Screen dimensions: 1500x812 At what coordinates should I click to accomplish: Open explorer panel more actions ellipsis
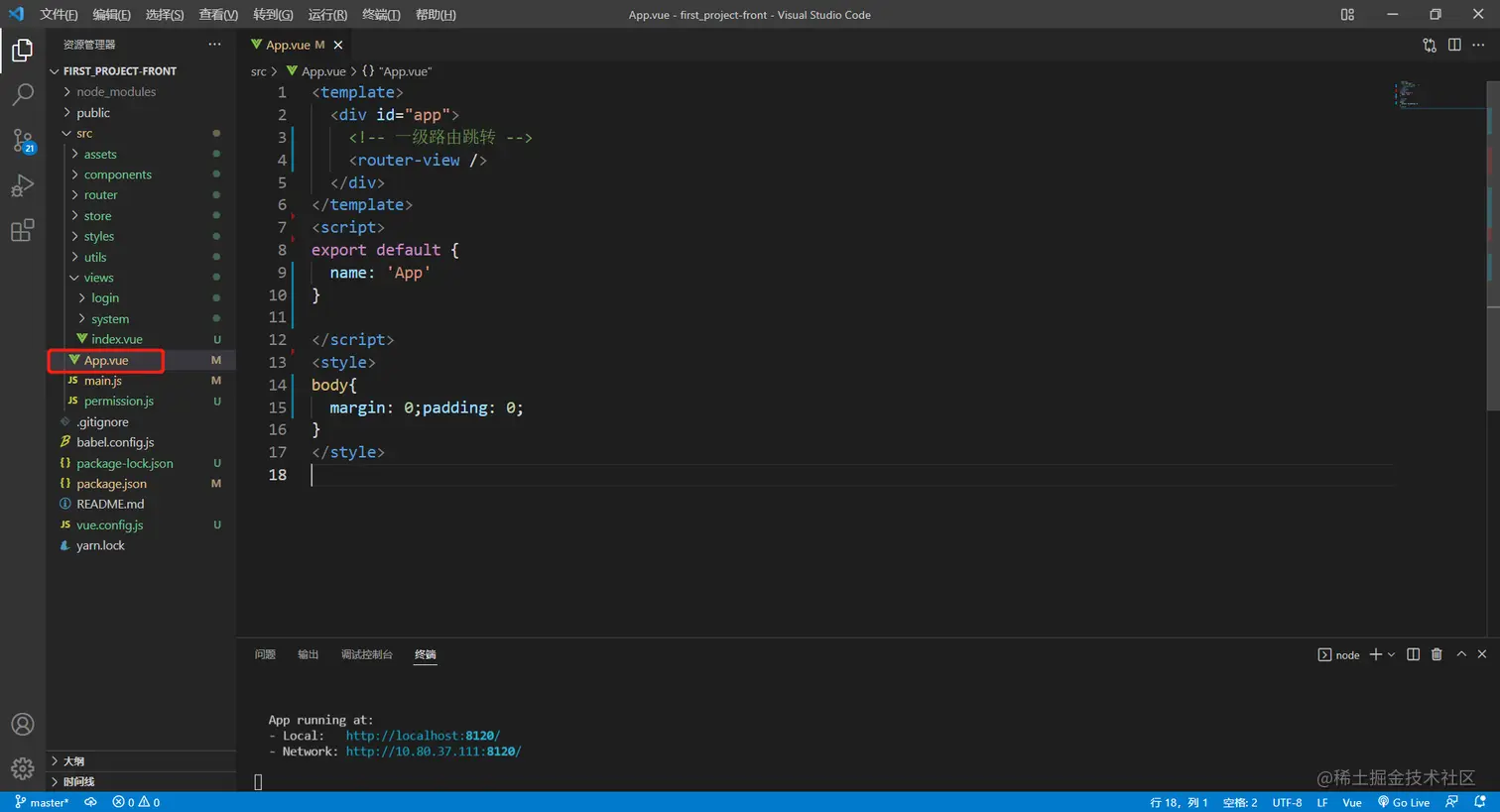pyautogui.click(x=214, y=45)
